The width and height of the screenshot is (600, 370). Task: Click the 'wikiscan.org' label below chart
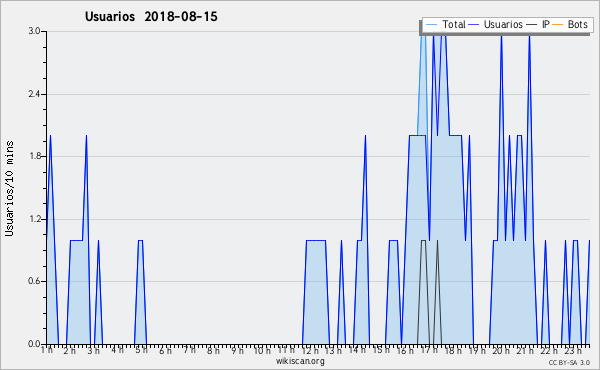(x=300, y=361)
